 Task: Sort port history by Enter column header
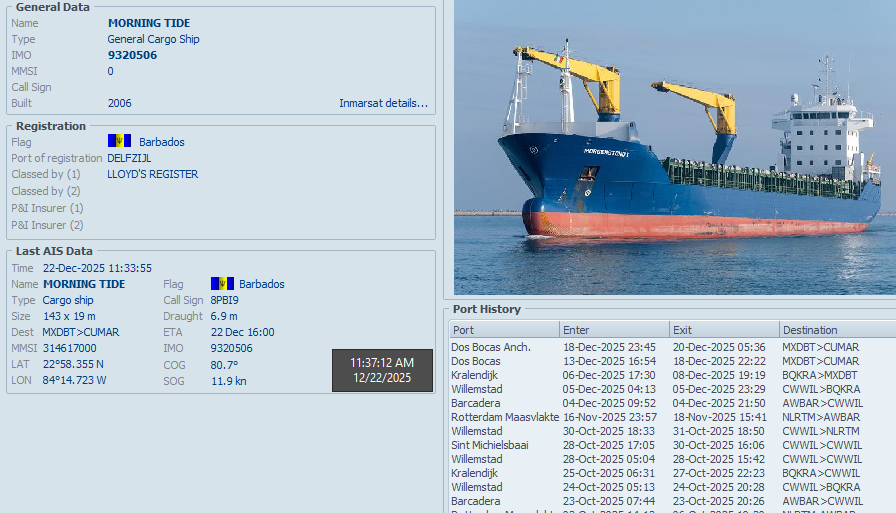click(614, 330)
